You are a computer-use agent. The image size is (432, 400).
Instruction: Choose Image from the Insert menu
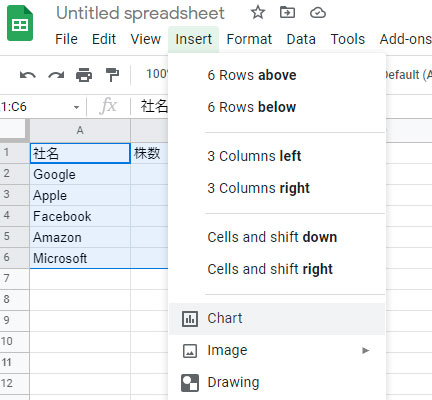(x=277, y=351)
